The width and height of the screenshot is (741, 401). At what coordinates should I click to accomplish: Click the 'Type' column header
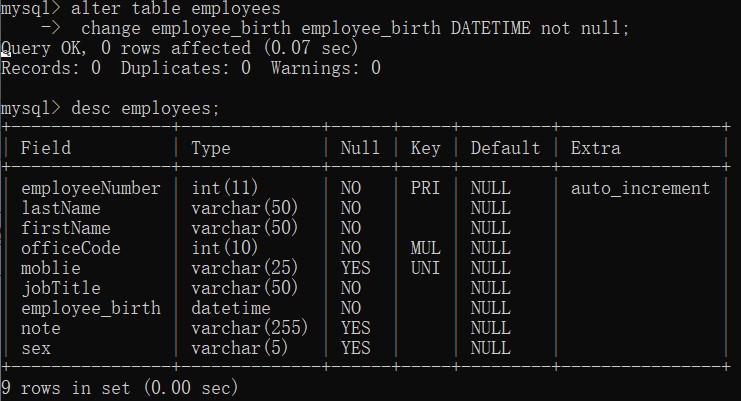click(211, 148)
